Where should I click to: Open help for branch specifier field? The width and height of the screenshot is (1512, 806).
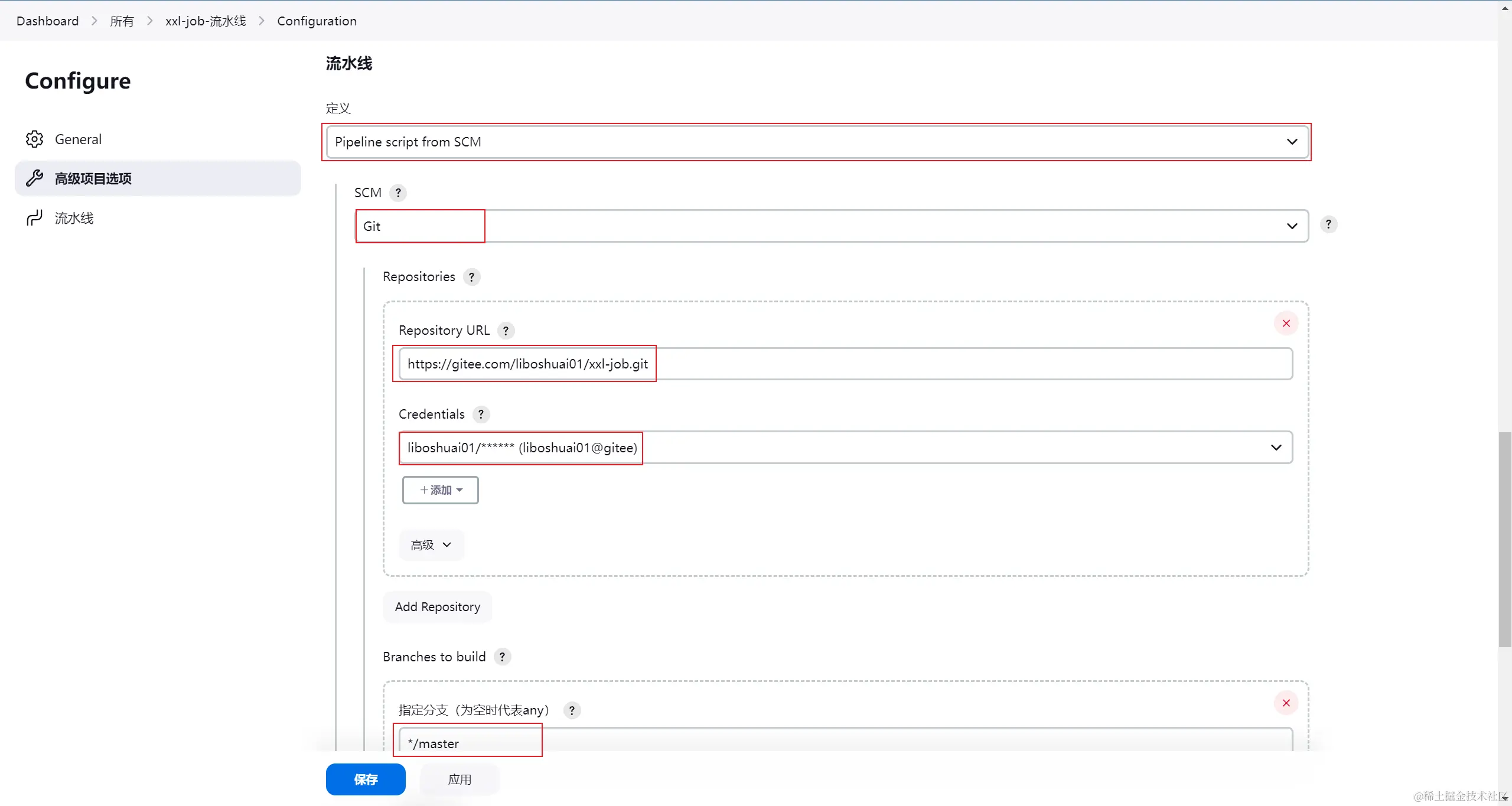pos(571,710)
